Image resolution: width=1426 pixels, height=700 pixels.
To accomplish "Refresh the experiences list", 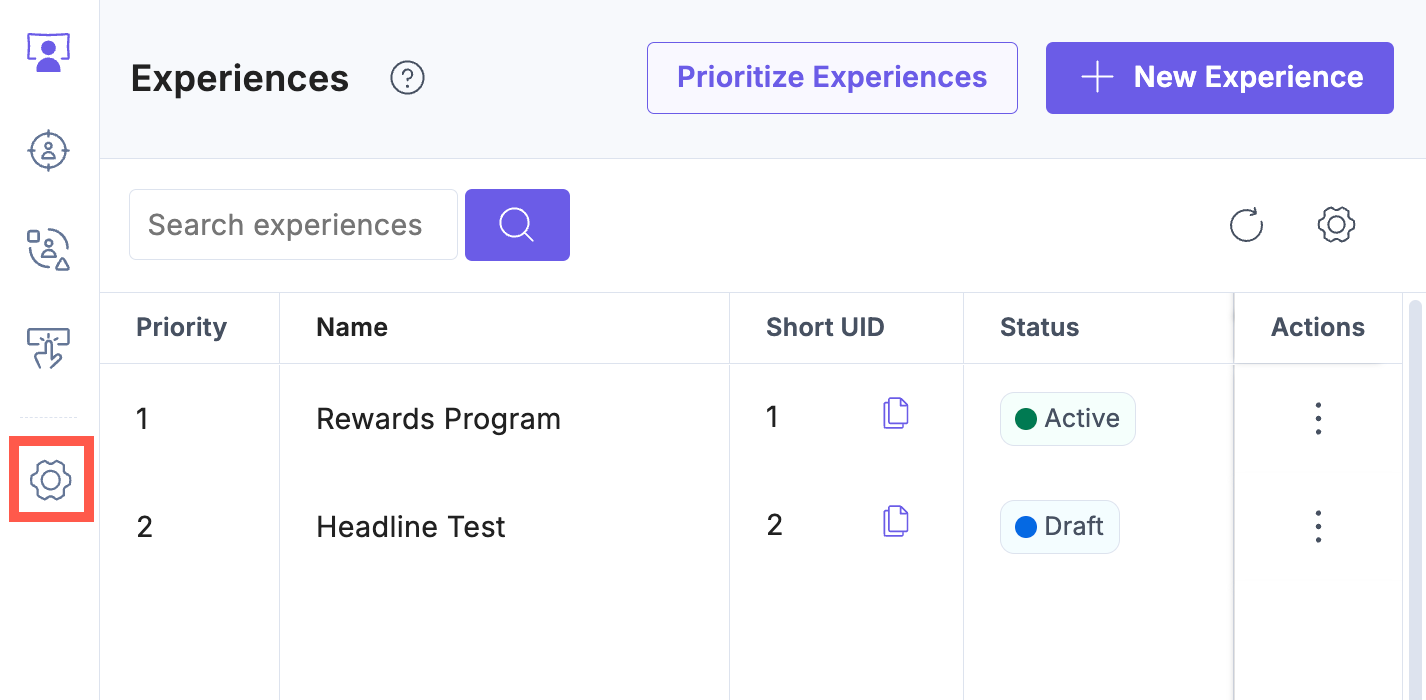I will pos(1246,225).
